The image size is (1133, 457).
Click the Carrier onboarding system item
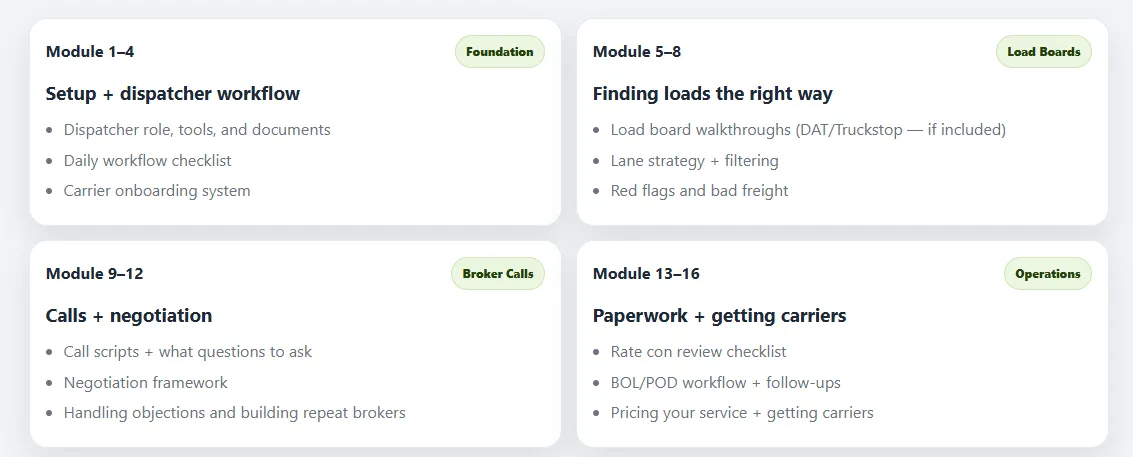(x=157, y=191)
